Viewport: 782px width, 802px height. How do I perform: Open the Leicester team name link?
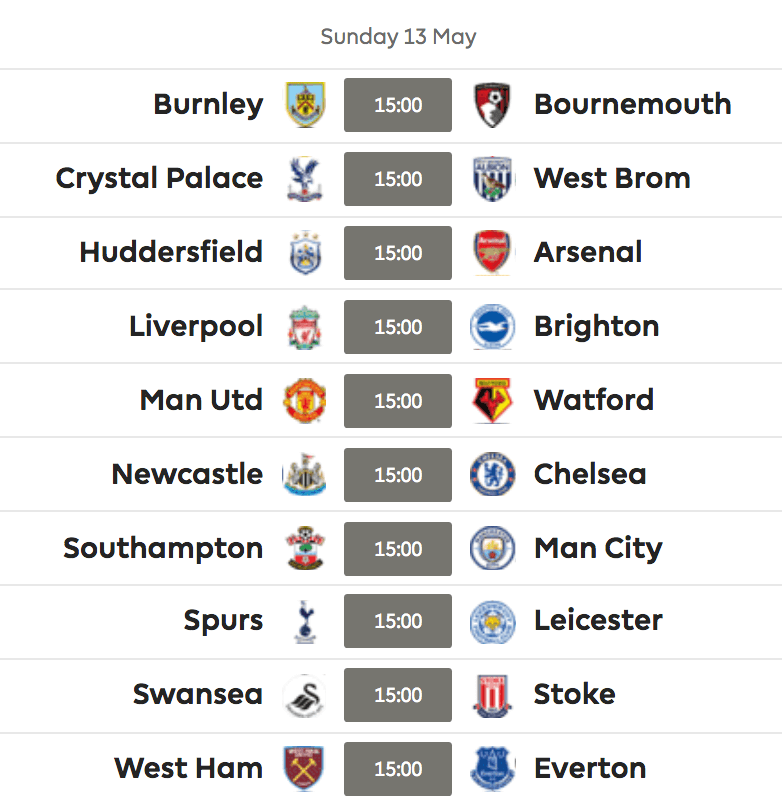click(x=598, y=620)
